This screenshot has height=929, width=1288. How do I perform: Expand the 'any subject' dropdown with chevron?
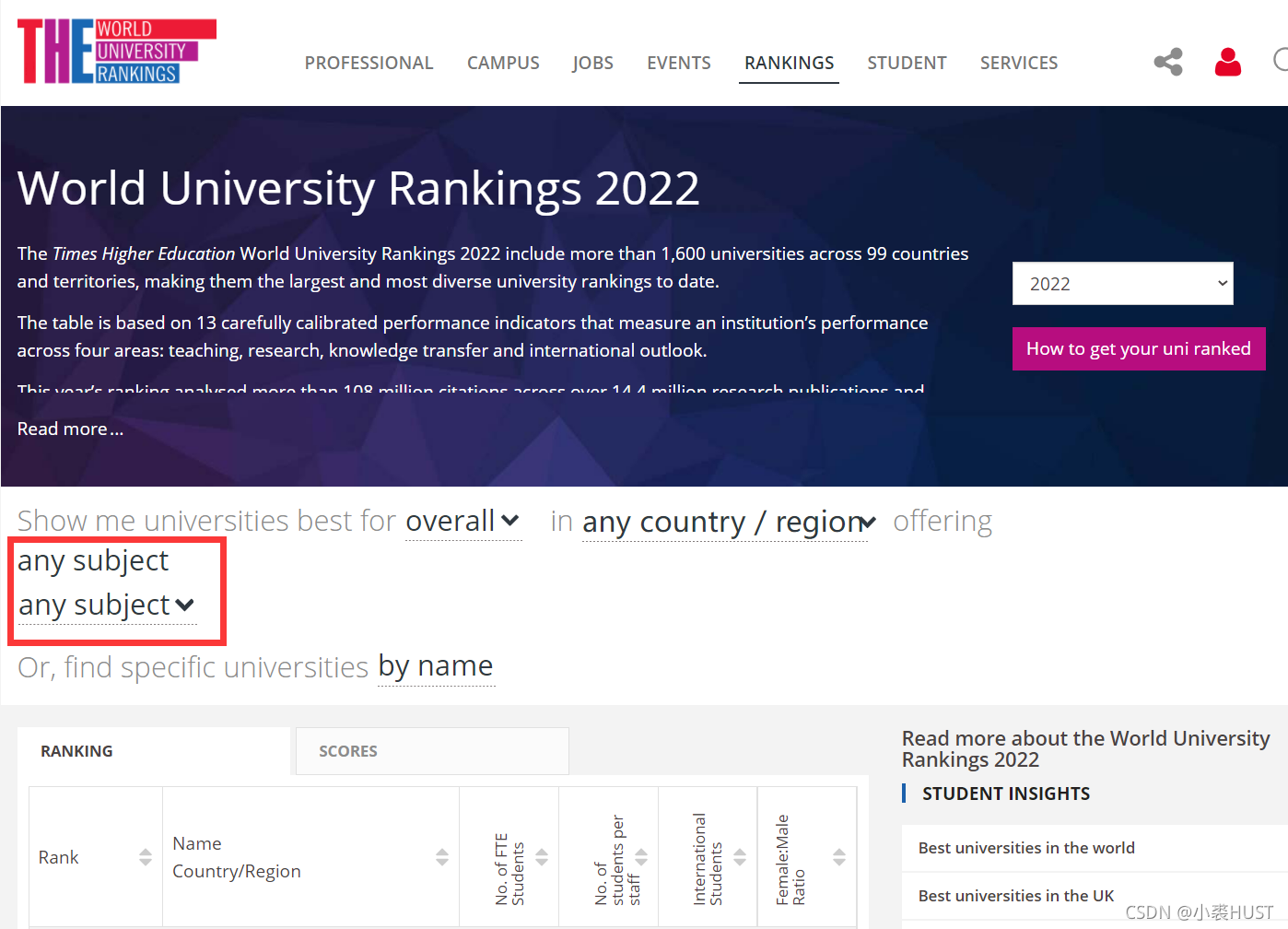click(107, 606)
